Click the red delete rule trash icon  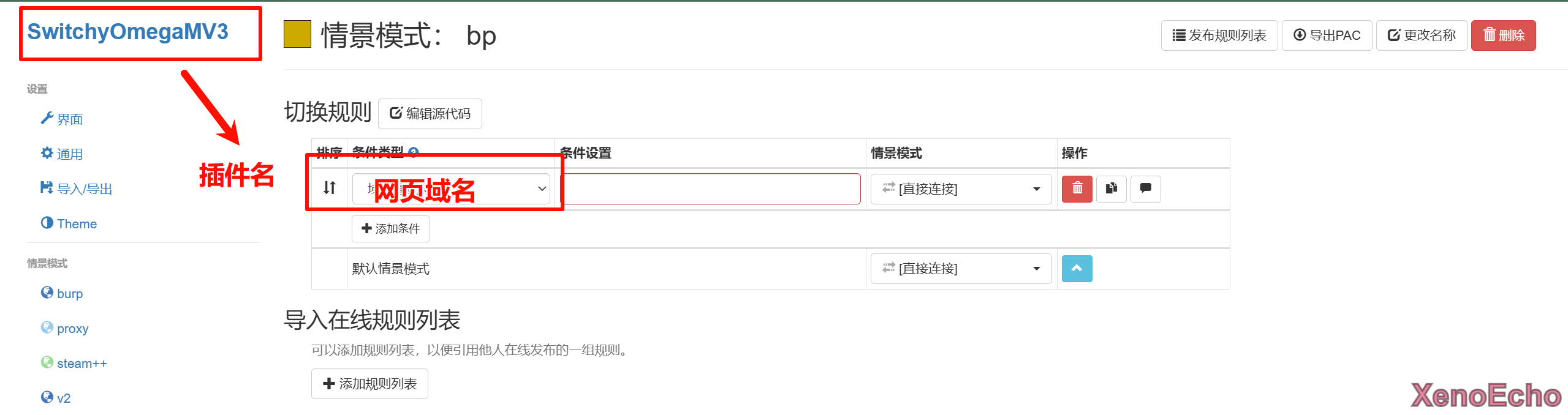point(1077,189)
